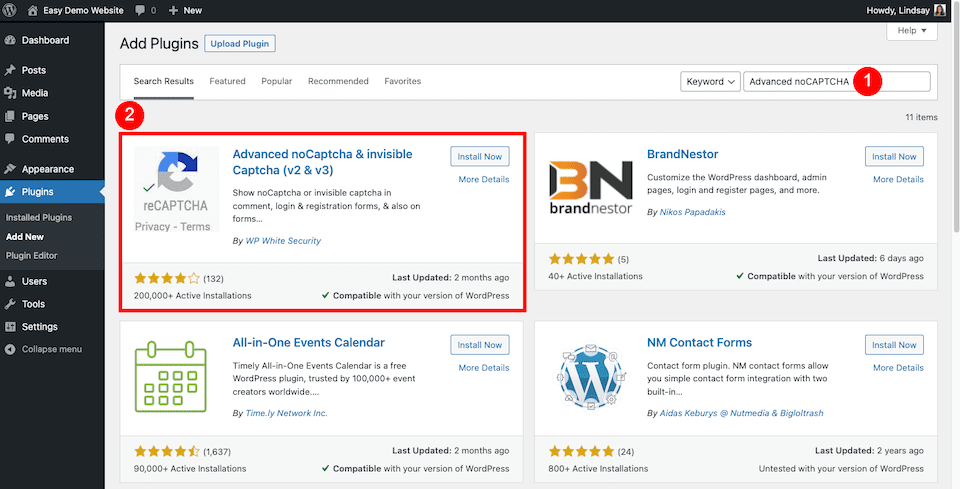Image resolution: width=960 pixels, height=489 pixels.
Task: Click the All-in-One Events Calendar thumbnail
Action: coord(176,378)
